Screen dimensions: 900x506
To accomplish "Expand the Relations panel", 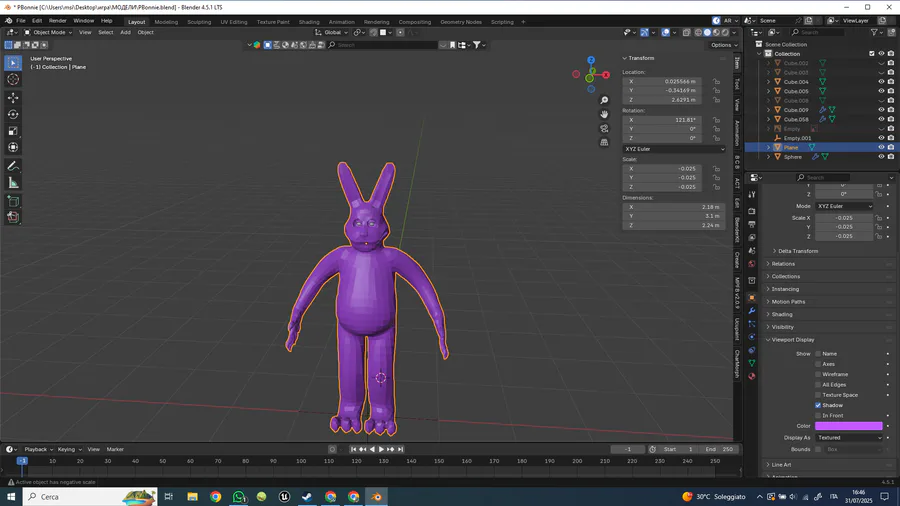I will tap(782, 264).
